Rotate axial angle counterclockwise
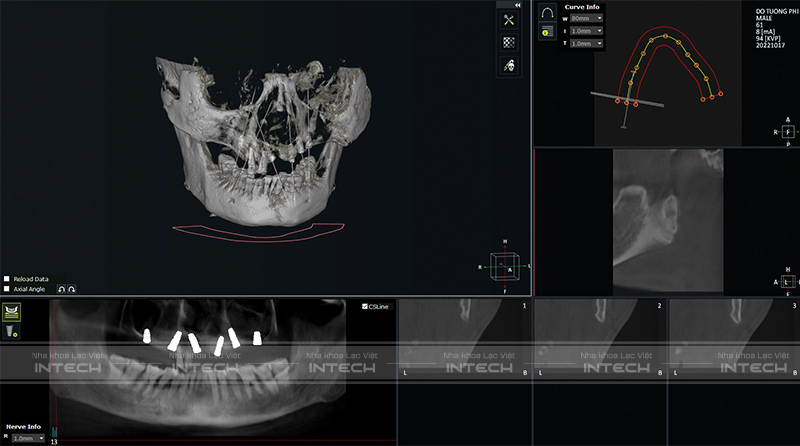Image resolution: width=800 pixels, height=446 pixels. coord(61,289)
